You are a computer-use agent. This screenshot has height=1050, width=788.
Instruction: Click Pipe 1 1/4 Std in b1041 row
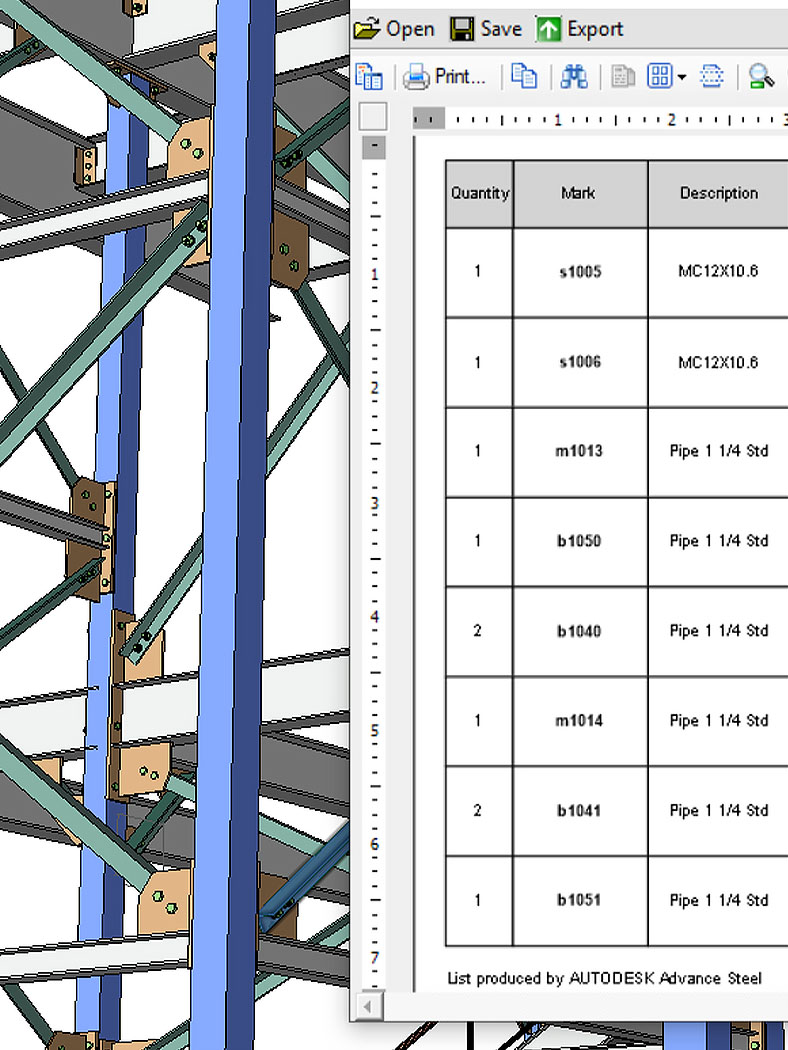[x=718, y=811]
